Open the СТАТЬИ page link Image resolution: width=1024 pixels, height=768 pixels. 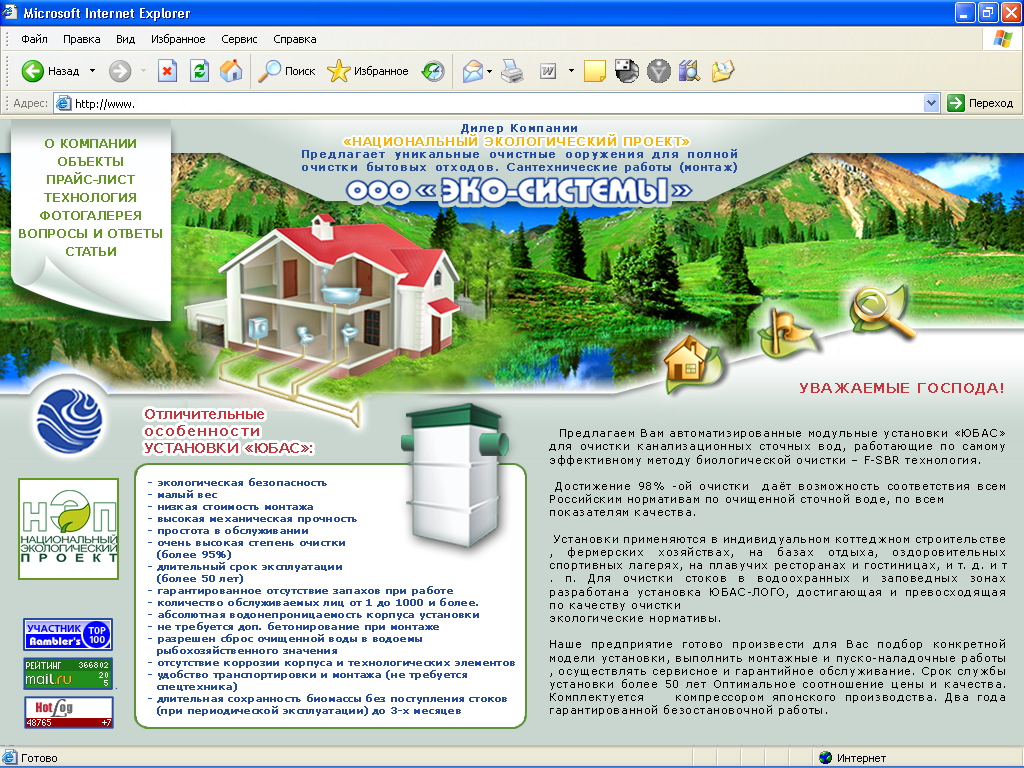(x=90, y=251)
